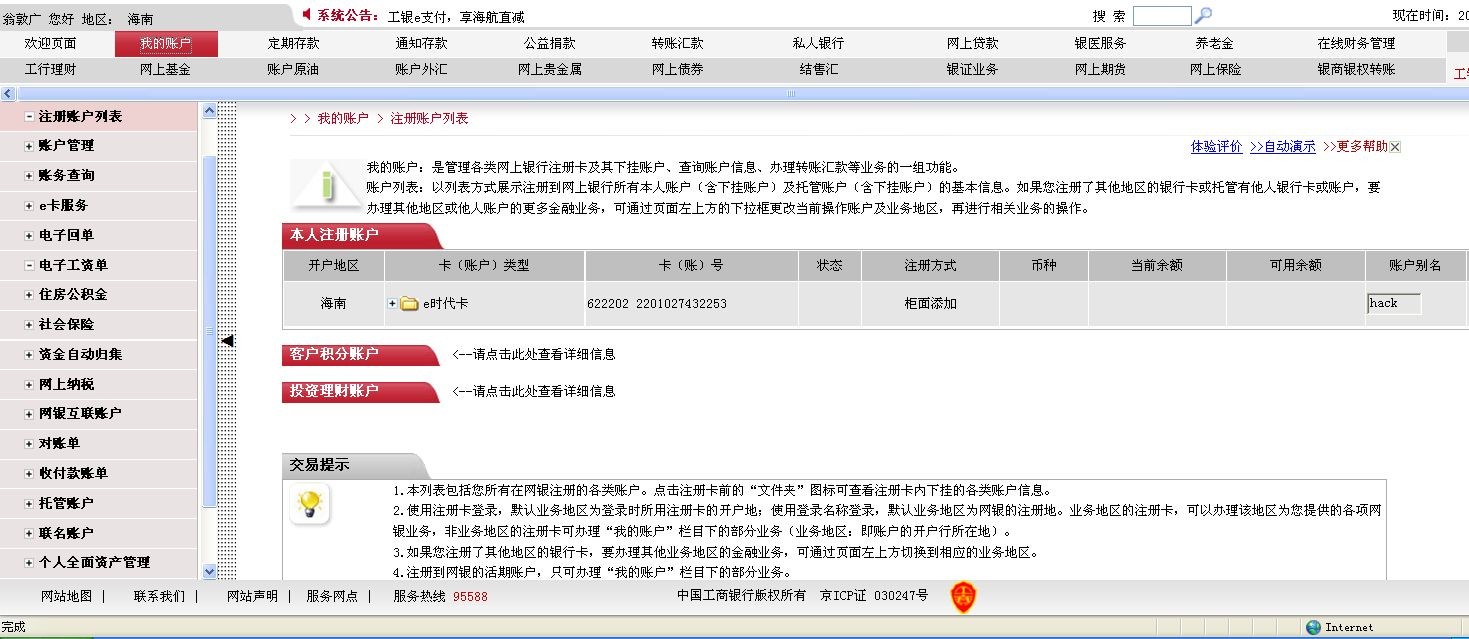Open 养老金 menu

point(1214,44)
